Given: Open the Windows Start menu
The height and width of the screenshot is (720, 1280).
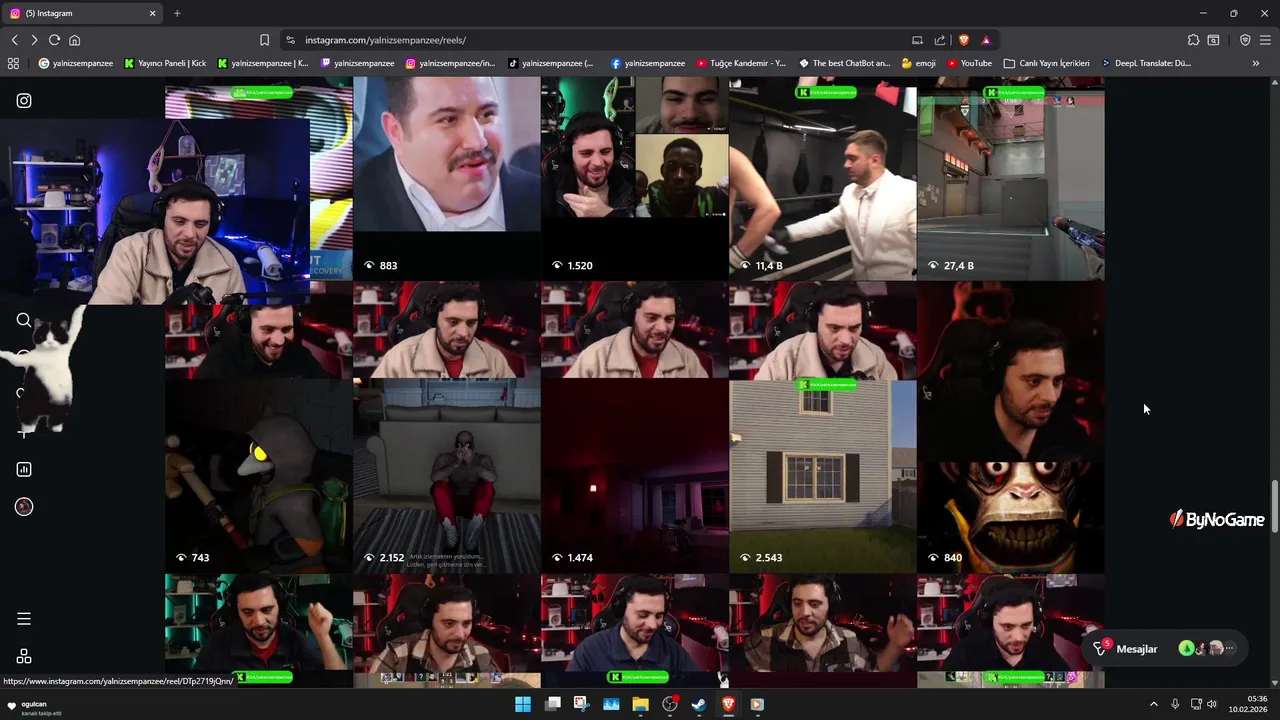Looking at the screenshot, I should tap(523, 704).
